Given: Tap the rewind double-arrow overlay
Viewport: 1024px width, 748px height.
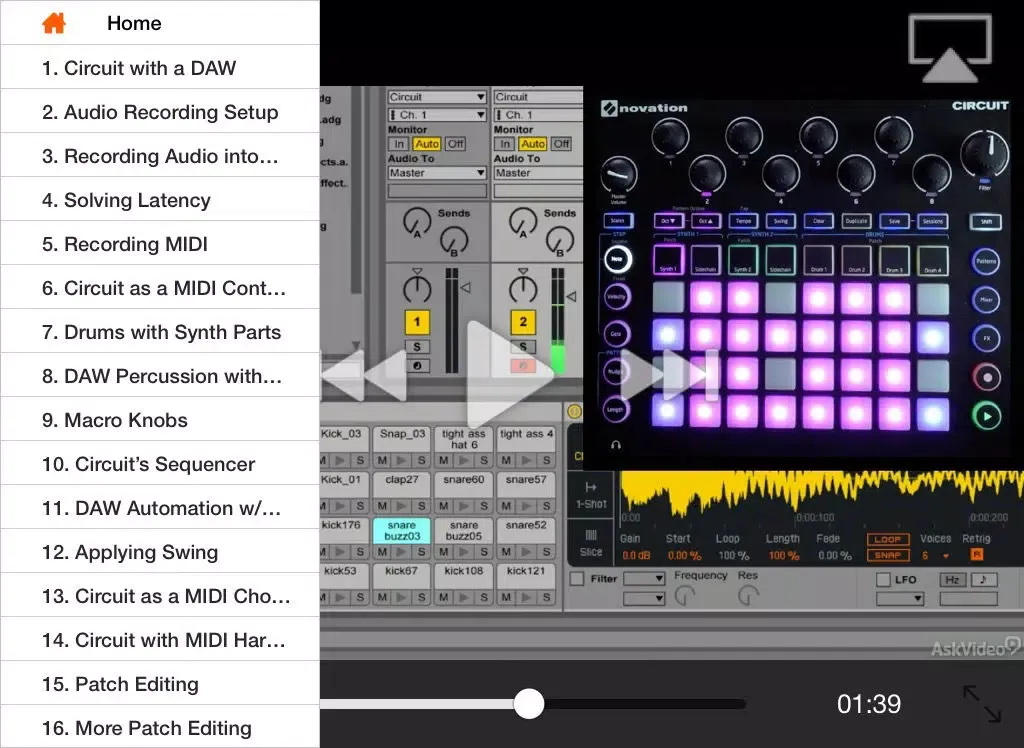Looking at the screenshot, I should coord(364,375).
